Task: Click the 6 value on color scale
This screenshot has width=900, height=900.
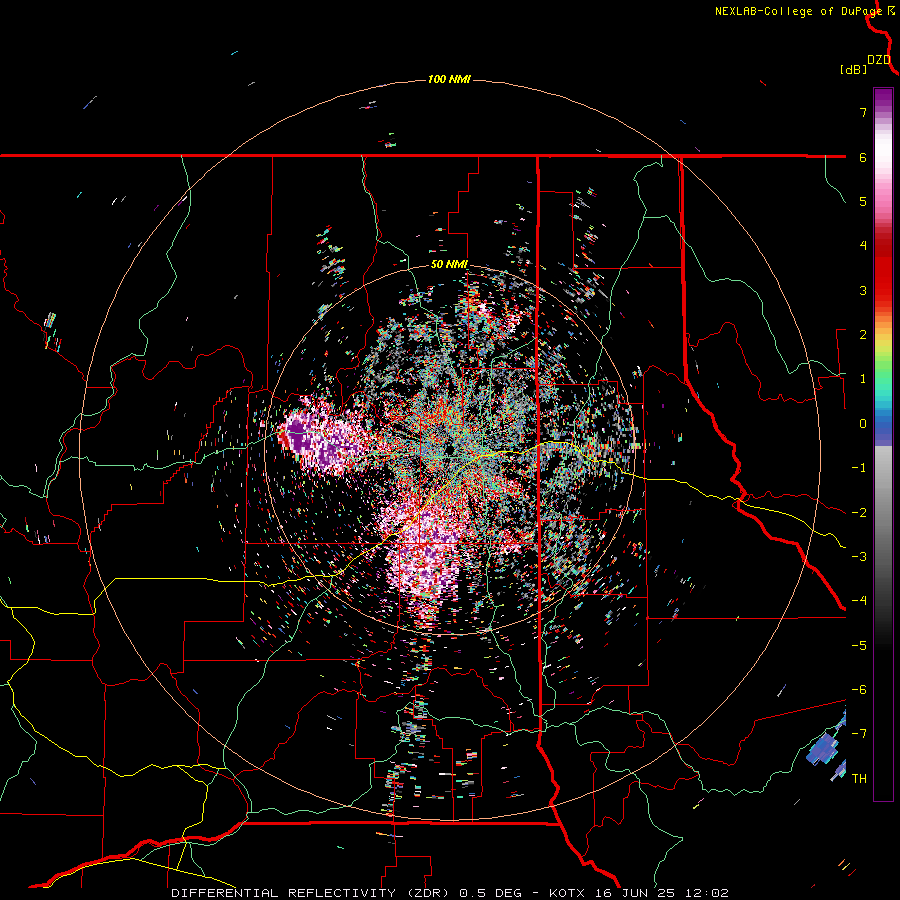Action: coord(863,157)
